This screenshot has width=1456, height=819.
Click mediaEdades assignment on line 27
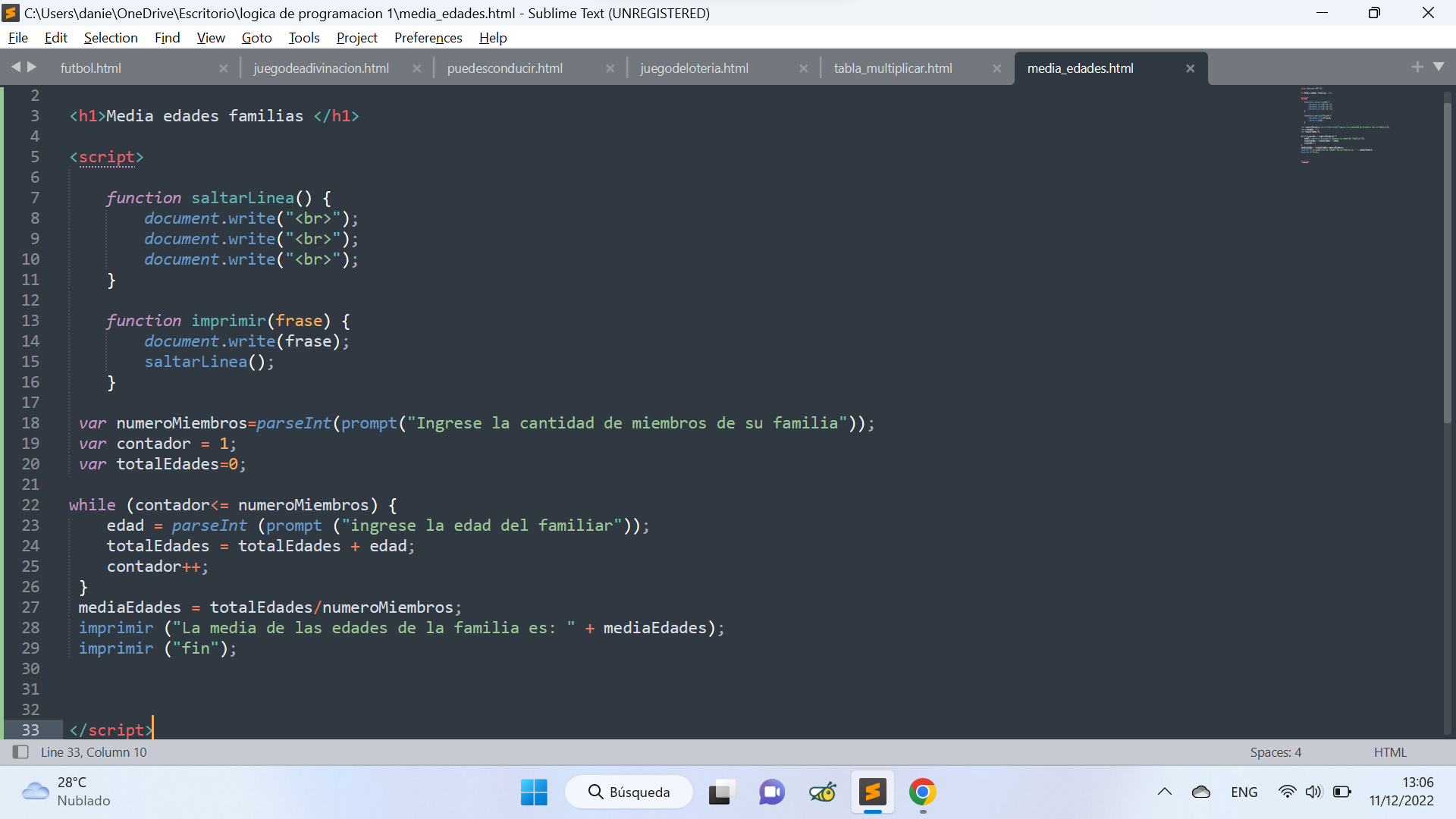[130, 607]
